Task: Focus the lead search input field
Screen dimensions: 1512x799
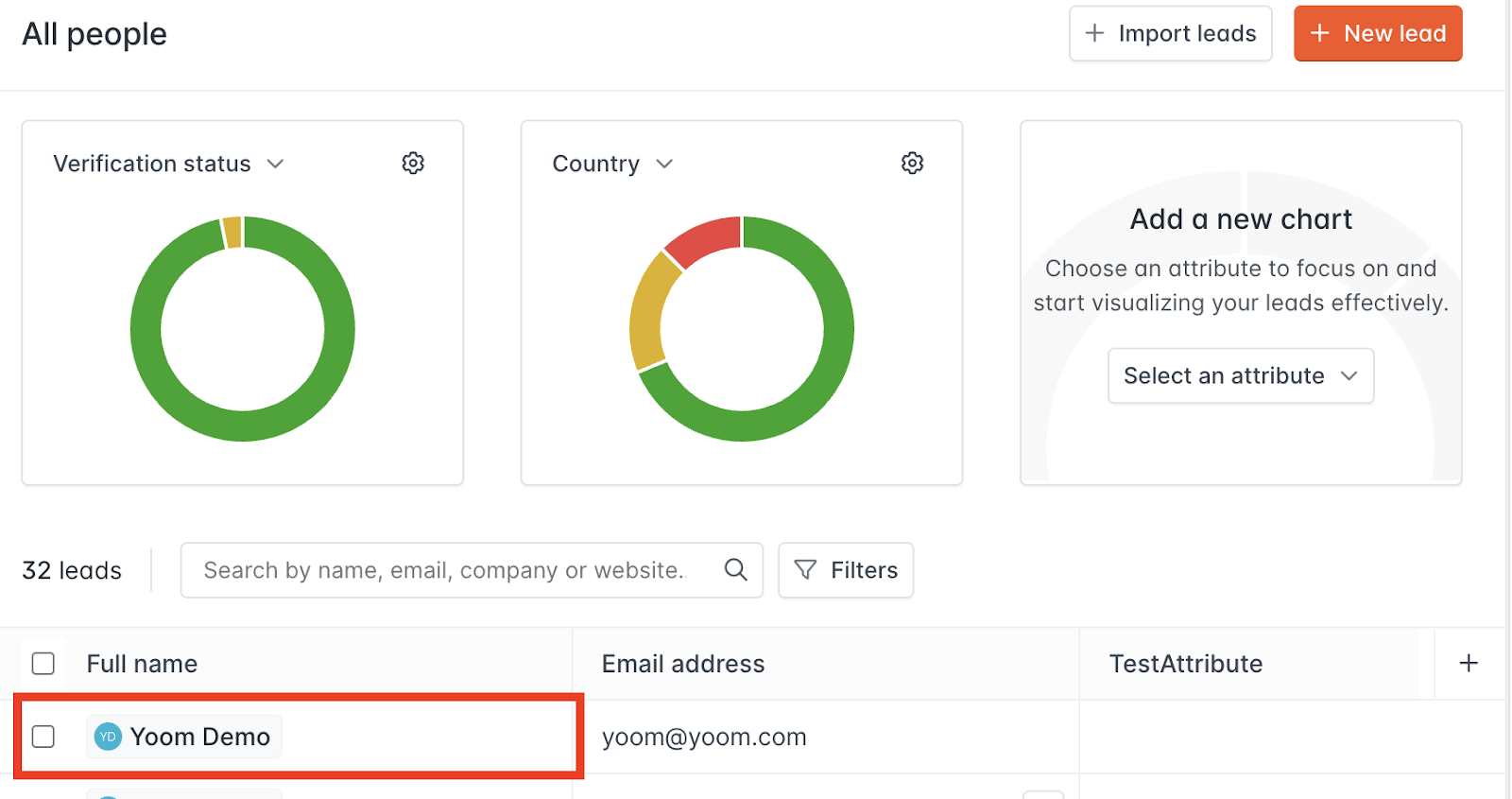Action: click(x=444, y=570)
